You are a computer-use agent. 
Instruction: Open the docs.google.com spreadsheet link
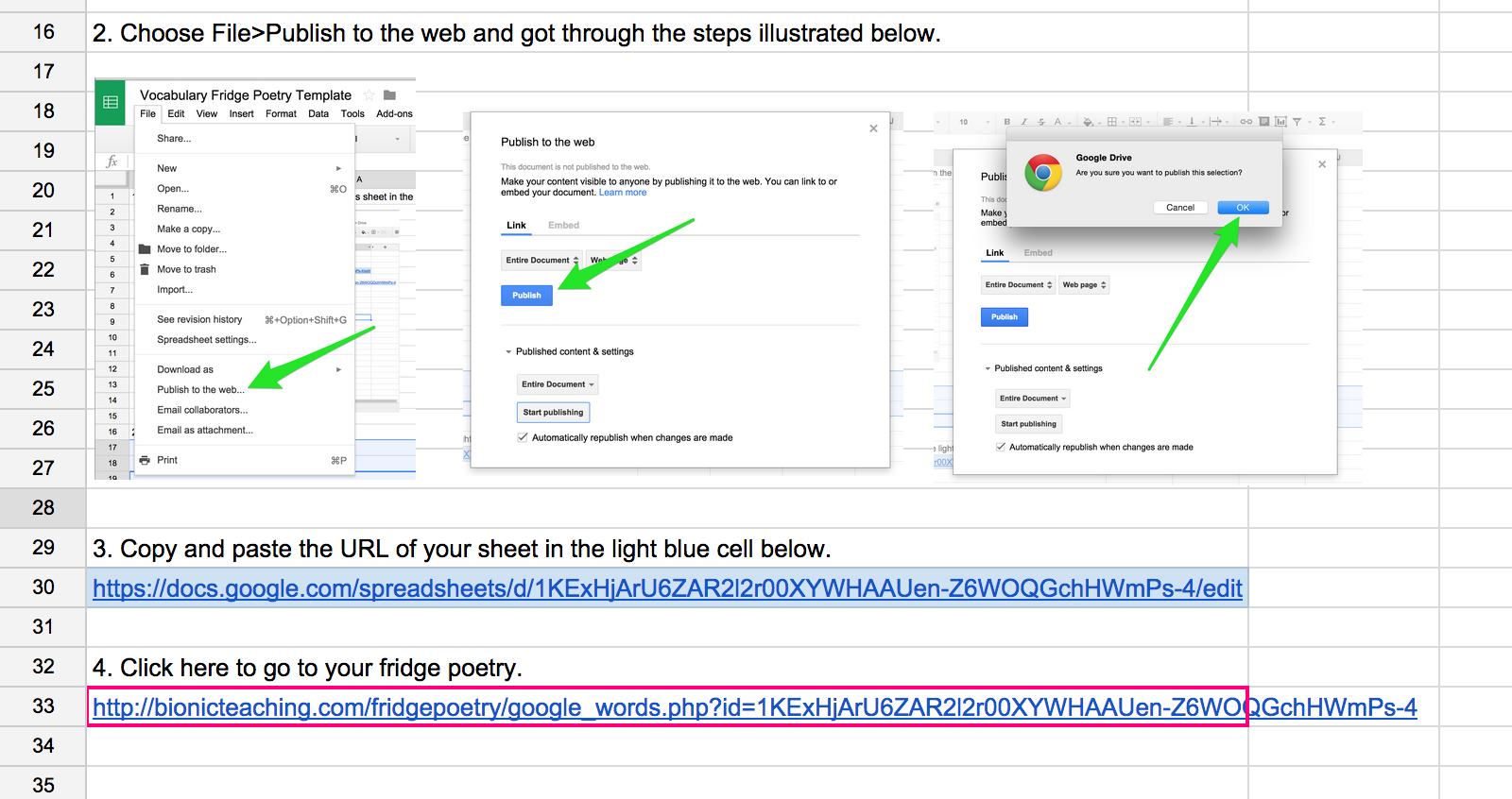point(667,588)
